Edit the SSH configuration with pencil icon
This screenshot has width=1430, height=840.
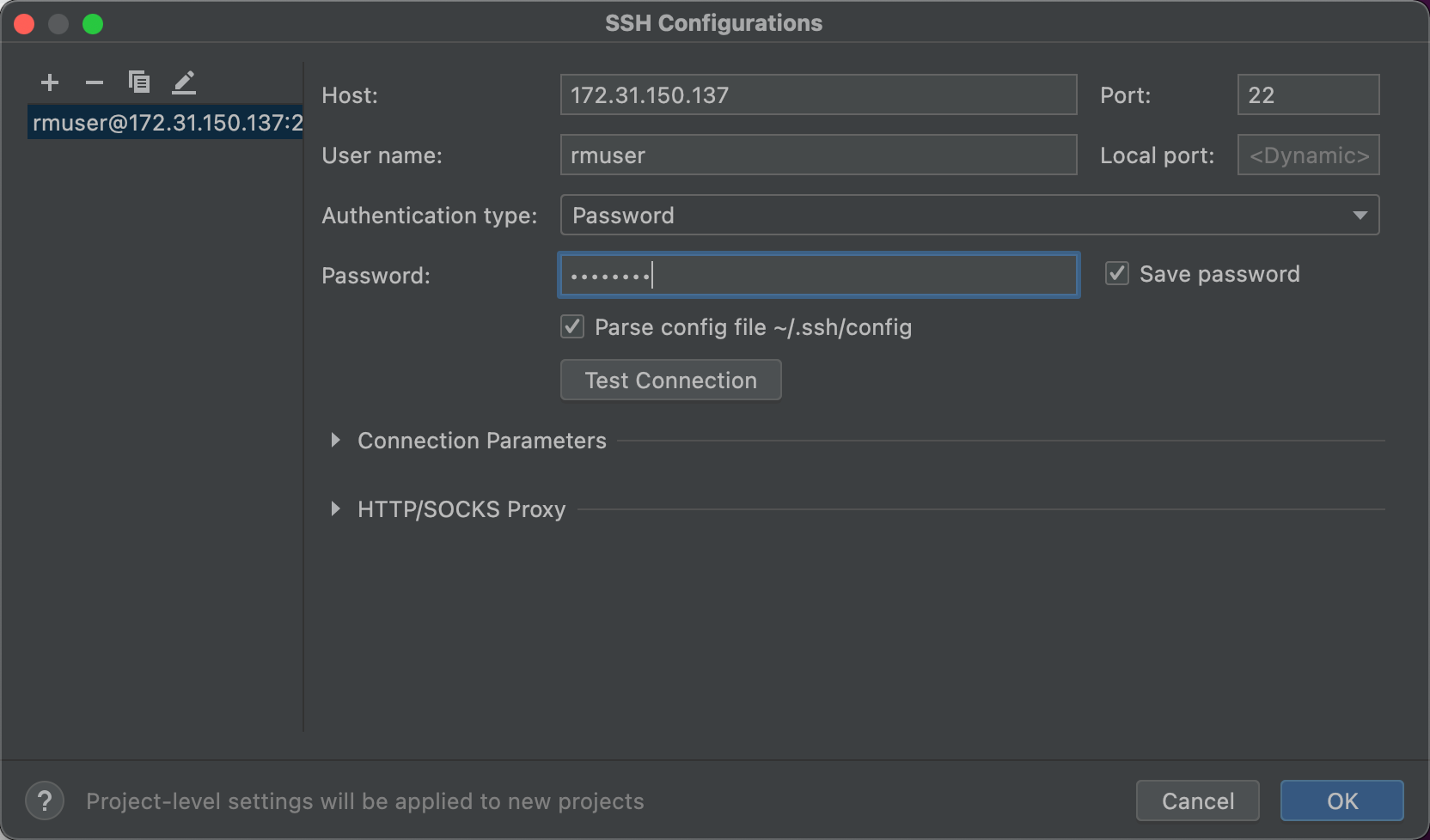coord(184,82)
